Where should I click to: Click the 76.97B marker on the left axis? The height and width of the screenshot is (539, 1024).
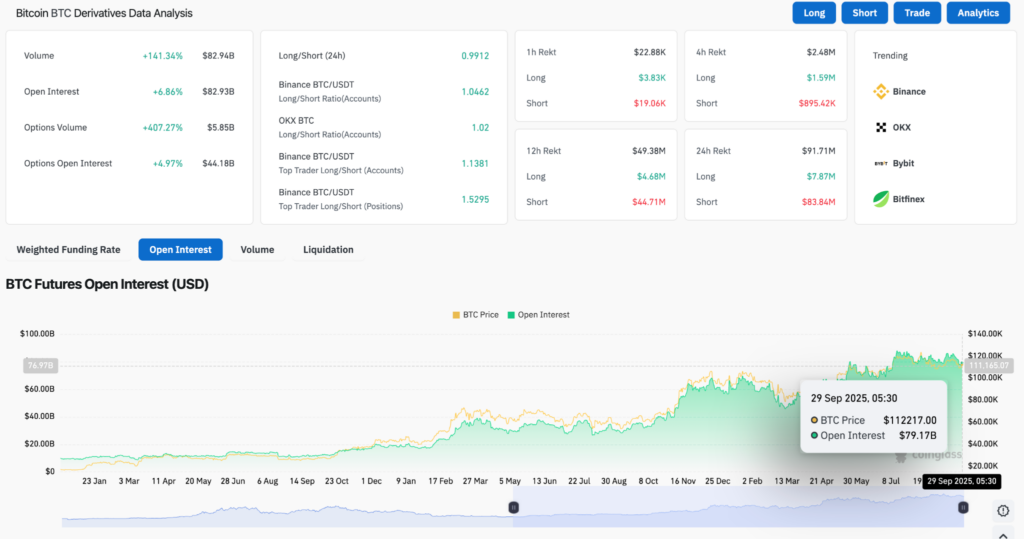click(38, 366)
